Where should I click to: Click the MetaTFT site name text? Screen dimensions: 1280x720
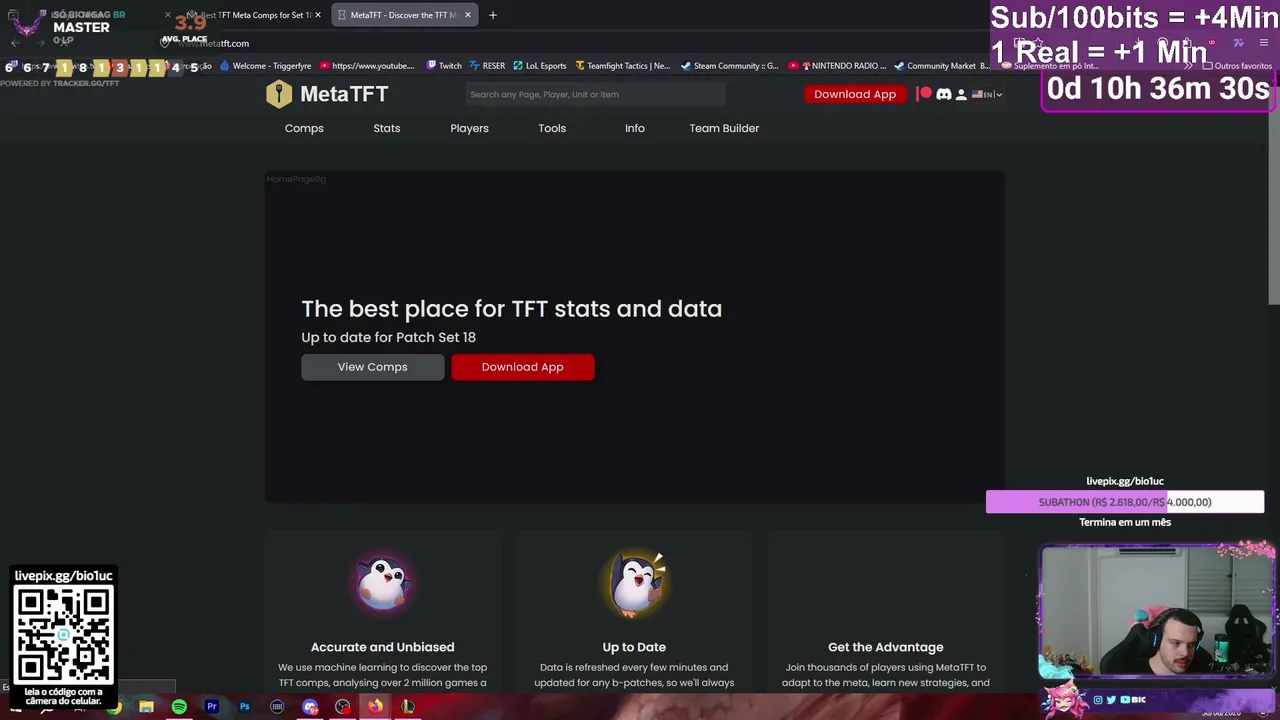point(344,94)
